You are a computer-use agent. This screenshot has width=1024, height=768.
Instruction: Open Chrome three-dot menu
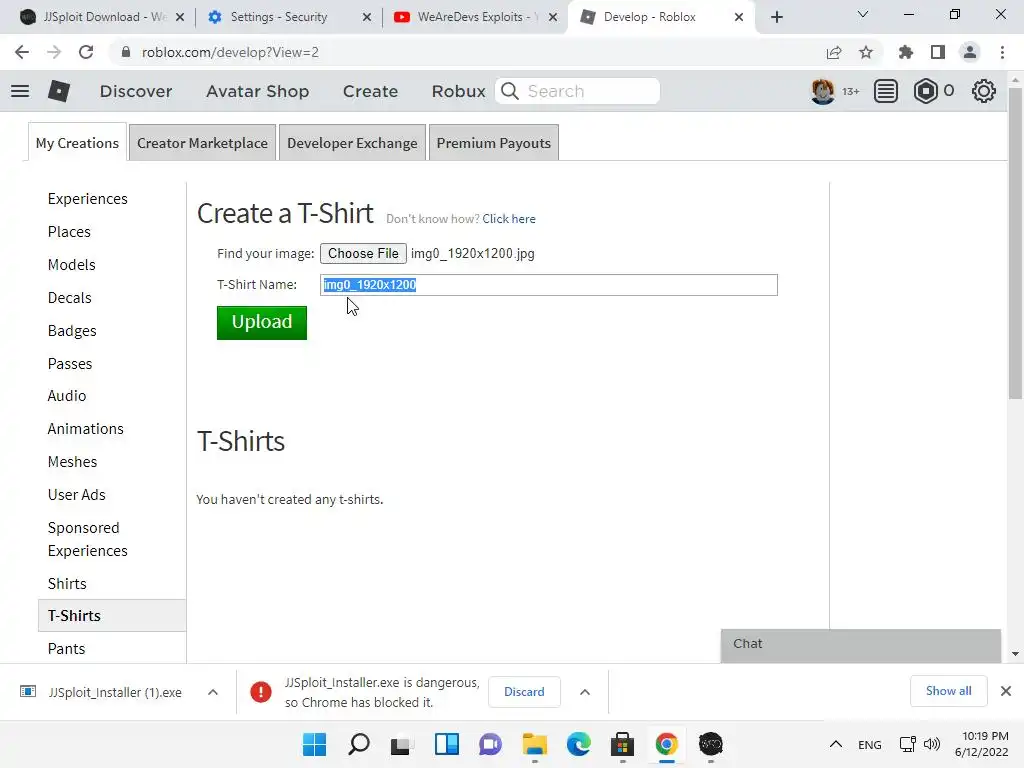1002,52
